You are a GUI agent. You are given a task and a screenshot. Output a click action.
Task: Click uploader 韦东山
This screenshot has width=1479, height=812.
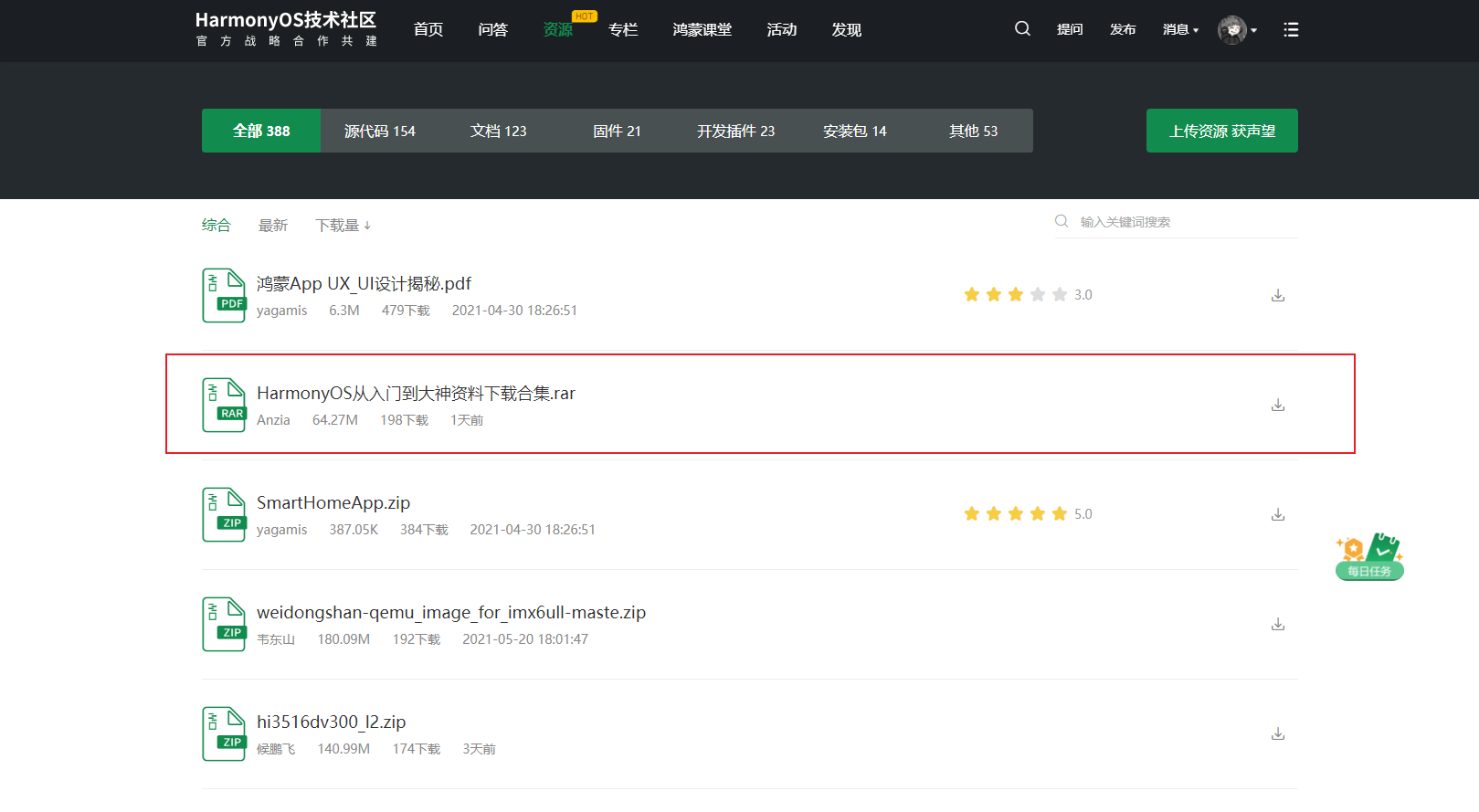point(276,639)
